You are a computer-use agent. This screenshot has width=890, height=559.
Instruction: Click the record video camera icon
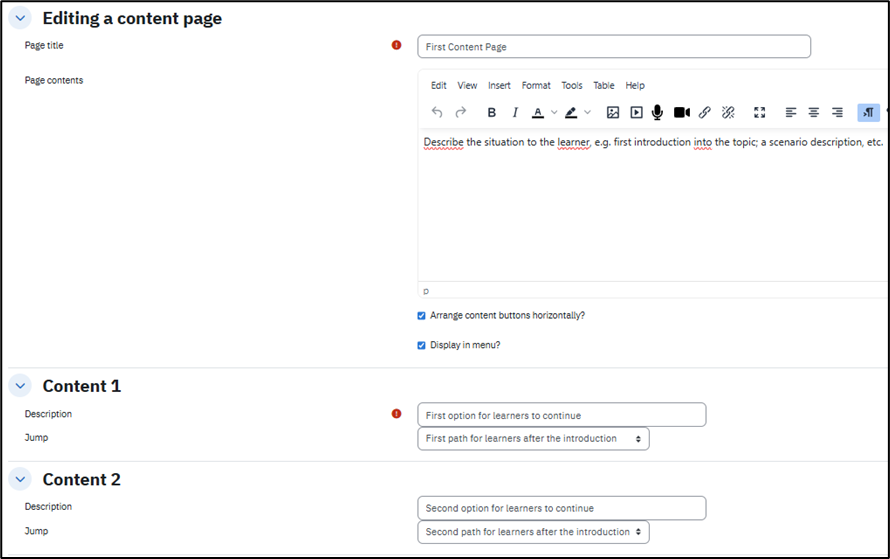[x=681, y=113]
